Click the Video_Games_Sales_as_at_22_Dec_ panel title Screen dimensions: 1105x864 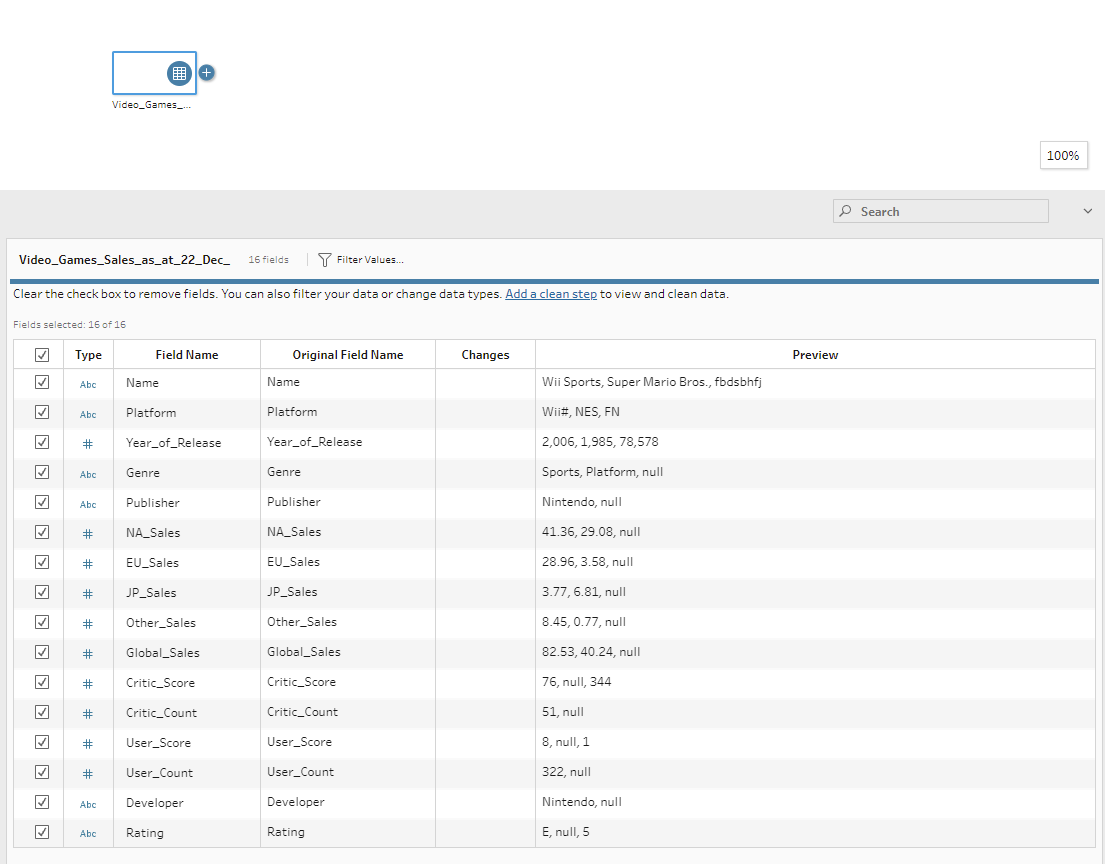point(125,259)
